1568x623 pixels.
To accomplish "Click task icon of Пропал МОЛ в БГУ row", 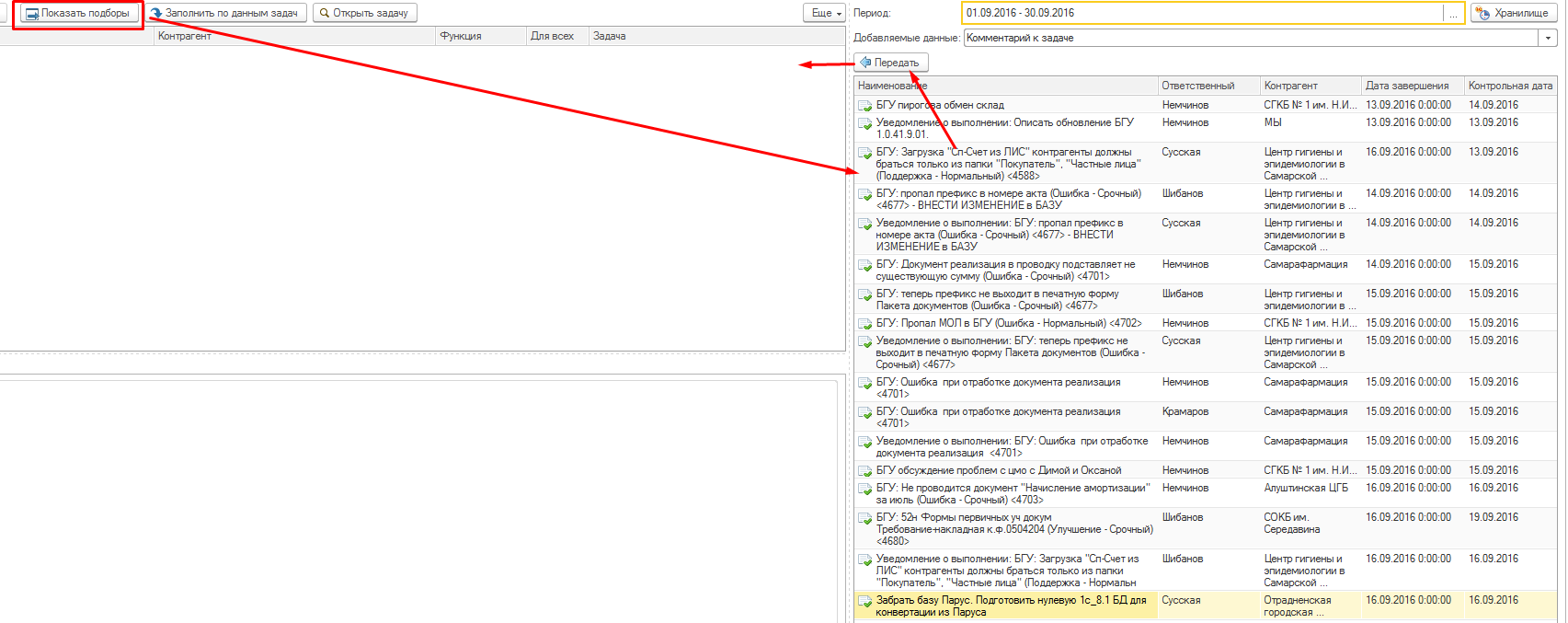I will click(865, 324).
